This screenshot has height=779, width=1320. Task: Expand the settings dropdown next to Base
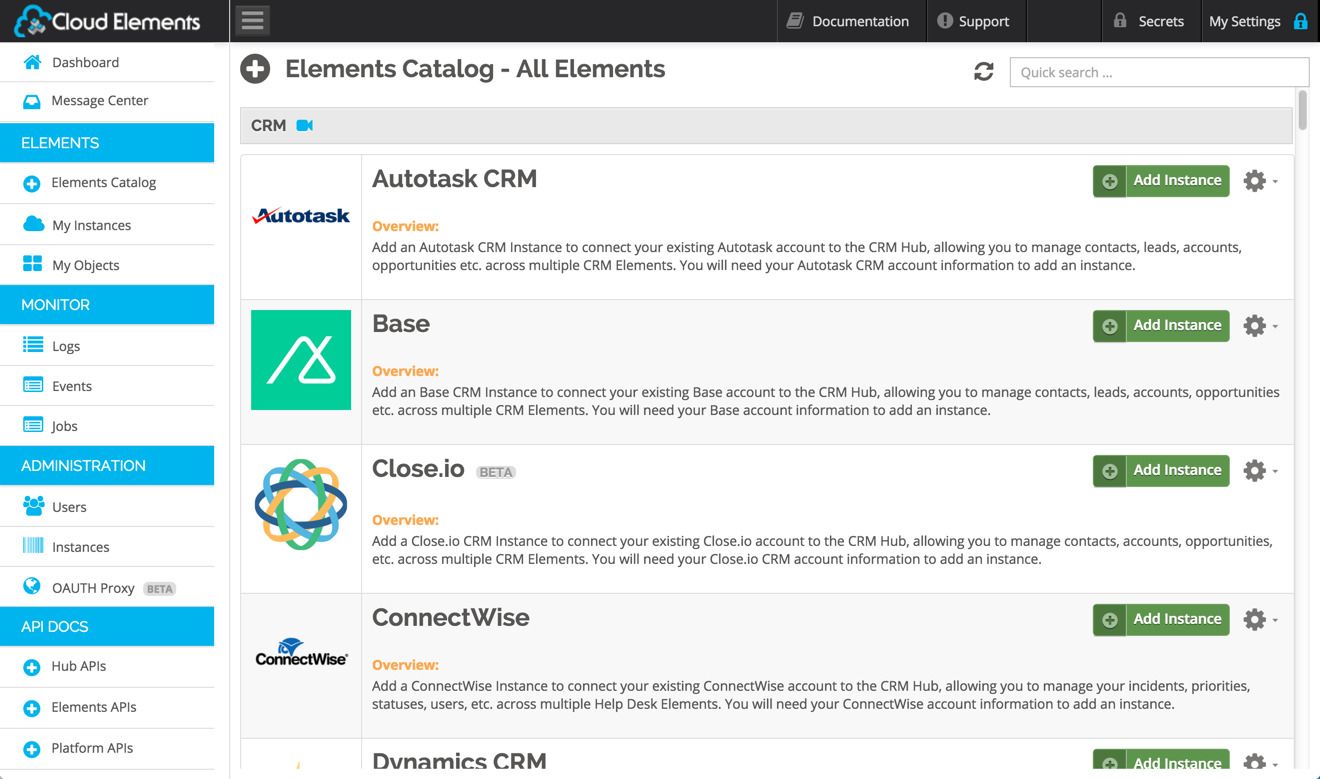point(1255,325)
